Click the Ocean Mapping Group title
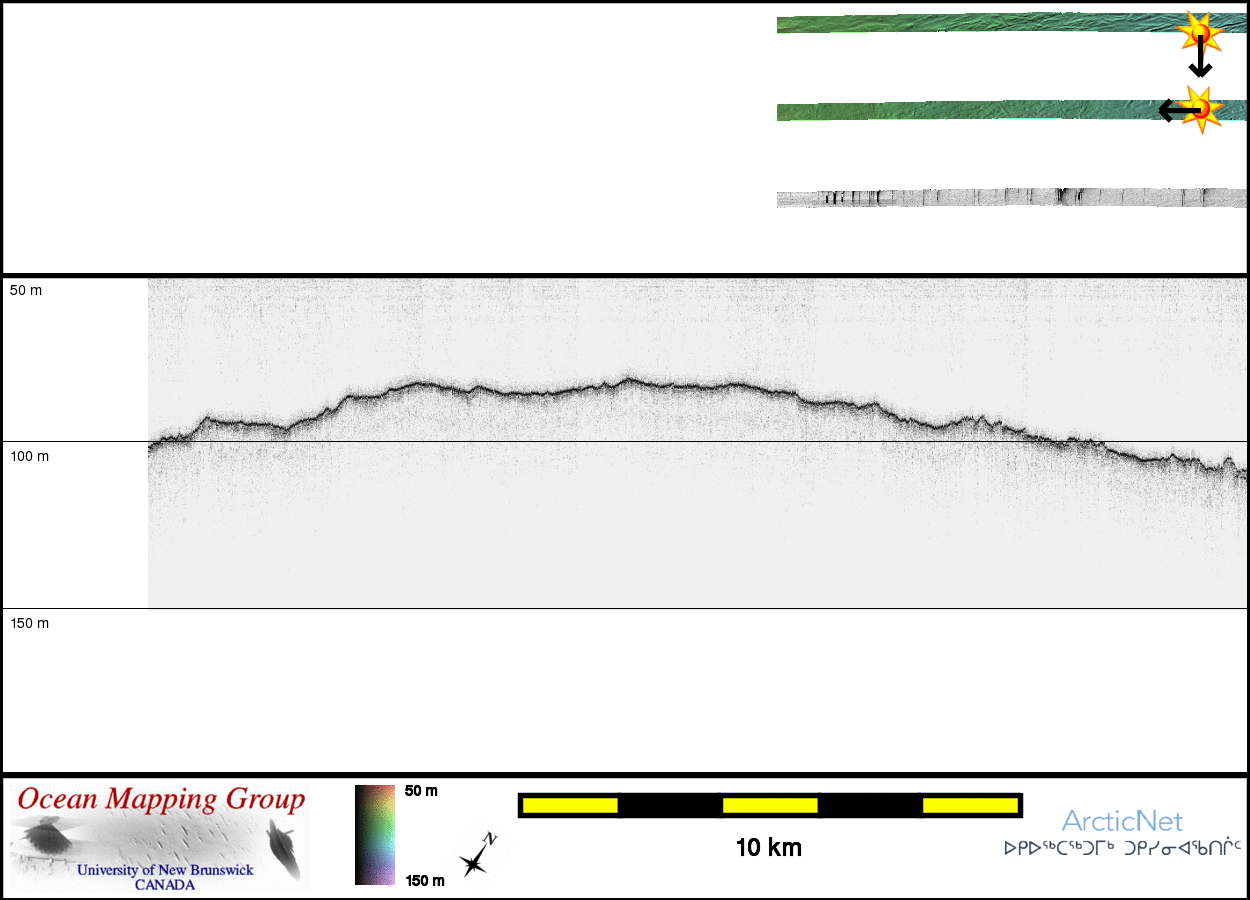This screenshot has height=900, width=1250. pyautogui.click(x=161, y=800)
